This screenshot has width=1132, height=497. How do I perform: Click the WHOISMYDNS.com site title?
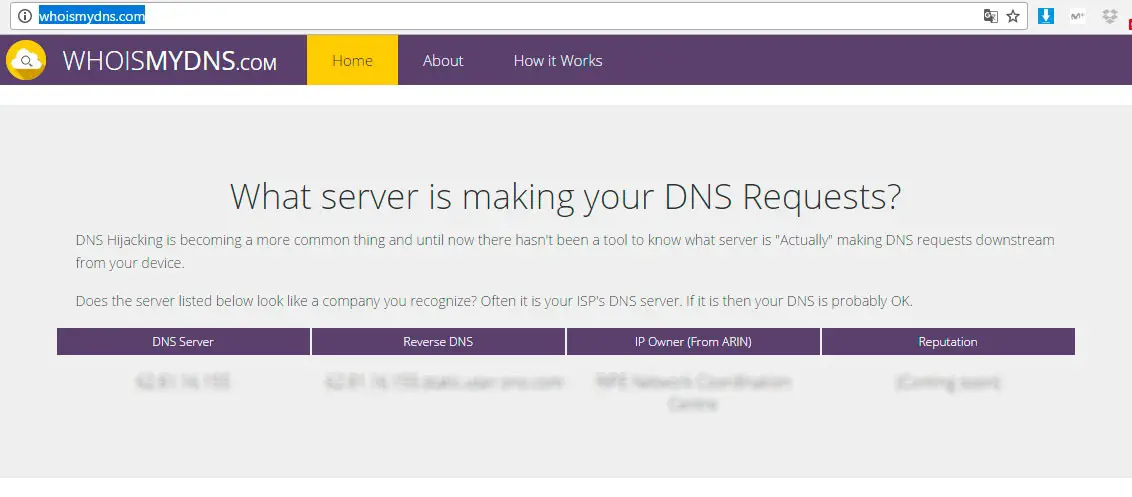(170, 61)
